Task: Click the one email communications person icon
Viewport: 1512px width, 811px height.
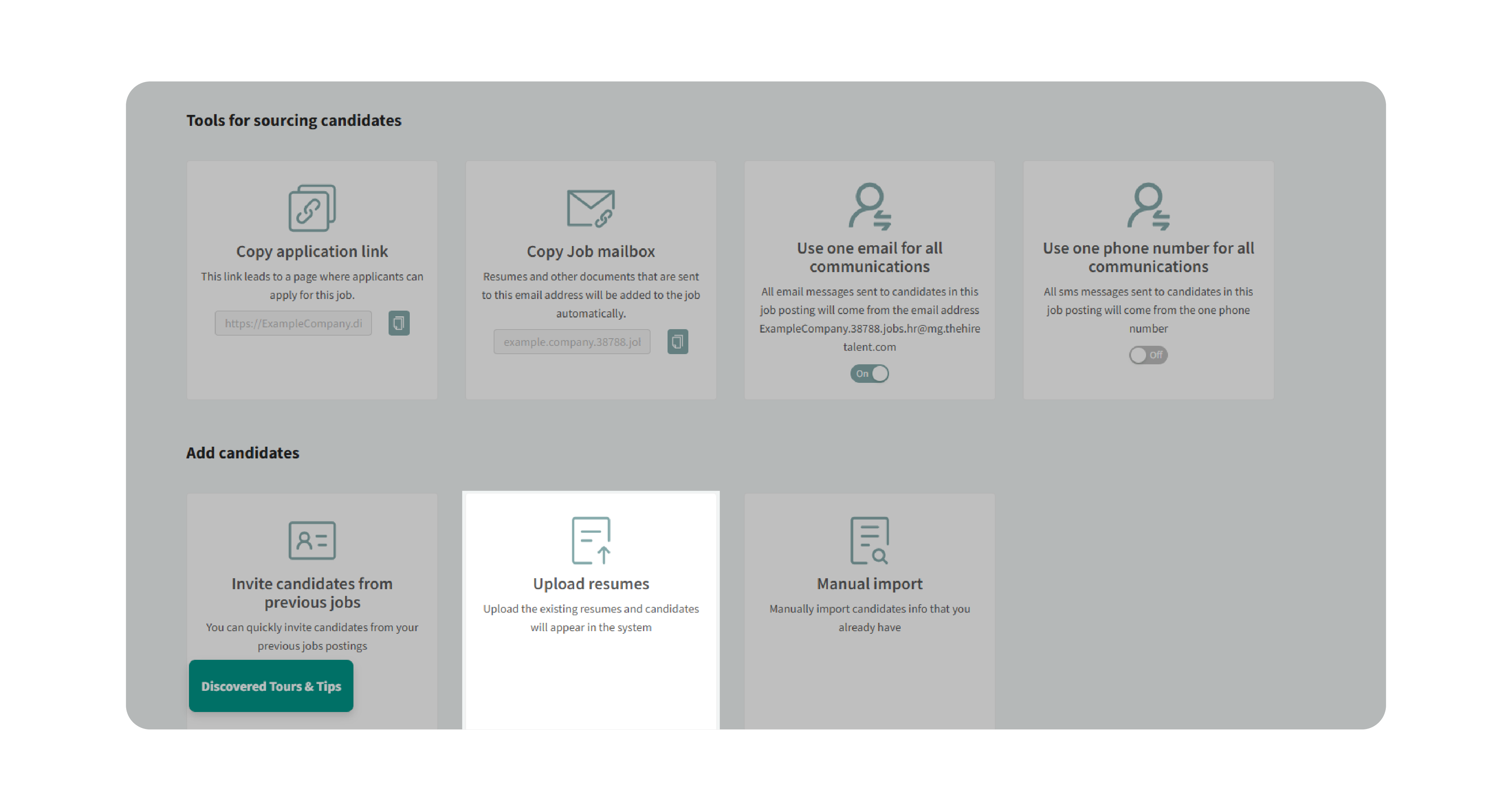Action: pyautogui.click(x=869, y=205)
